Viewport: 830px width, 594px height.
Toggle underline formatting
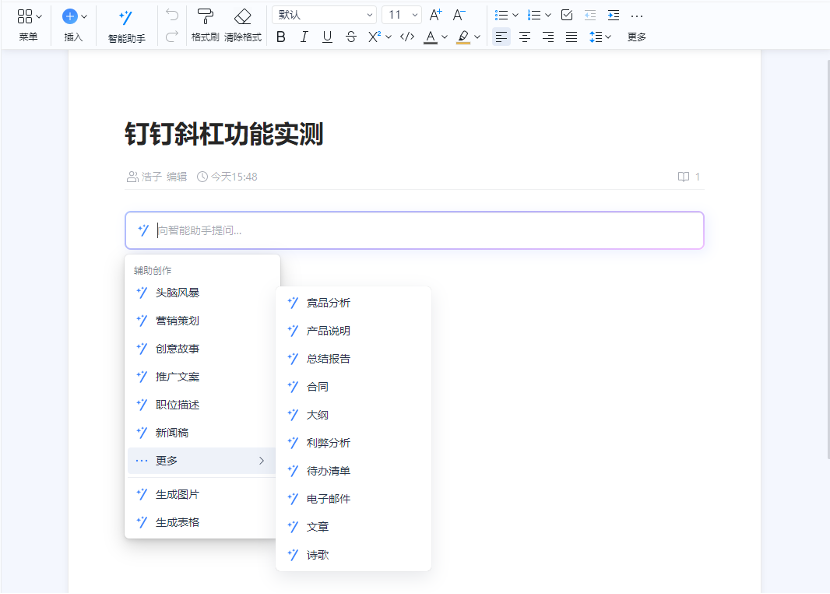[x=326, y=36]
